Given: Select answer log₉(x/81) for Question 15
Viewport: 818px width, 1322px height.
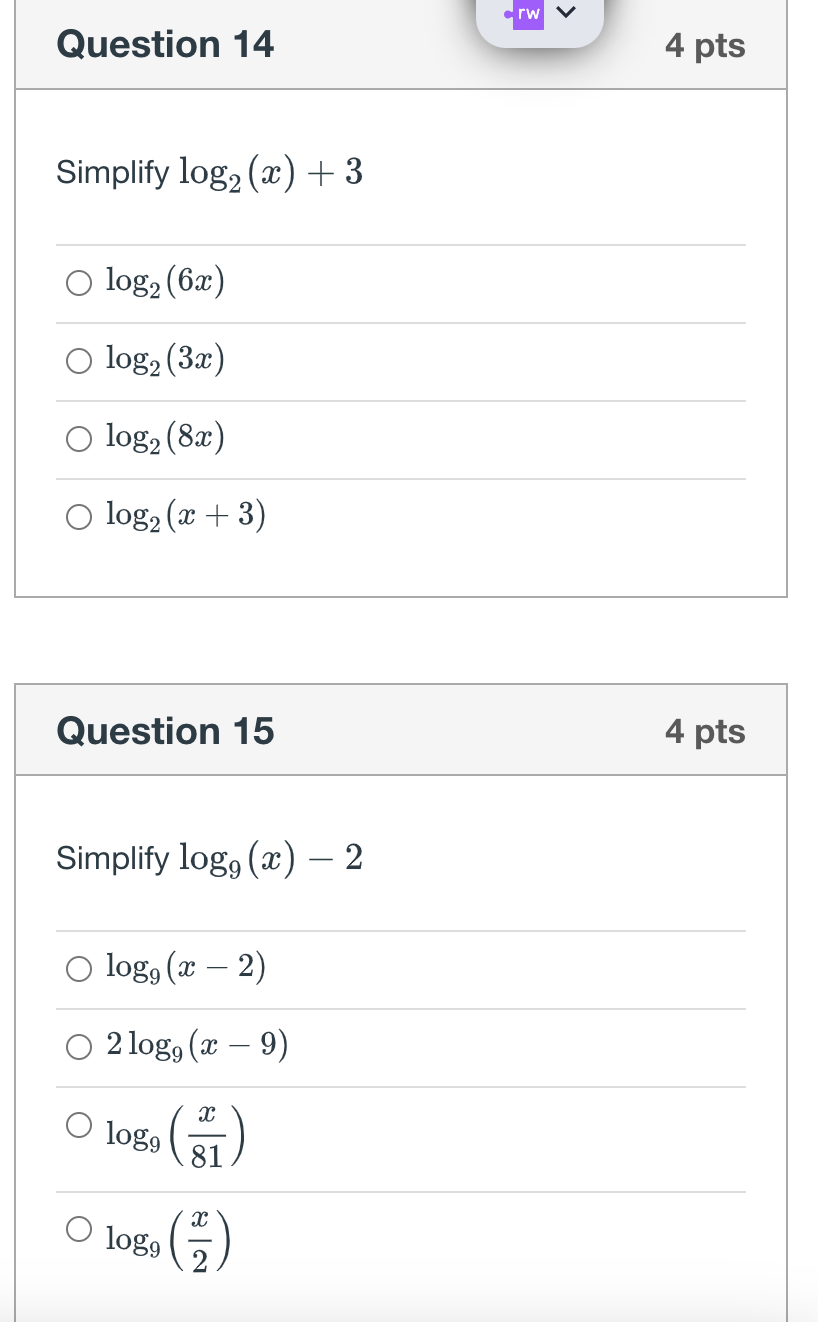Looking at the screenshot, I should pos(79,1125).
